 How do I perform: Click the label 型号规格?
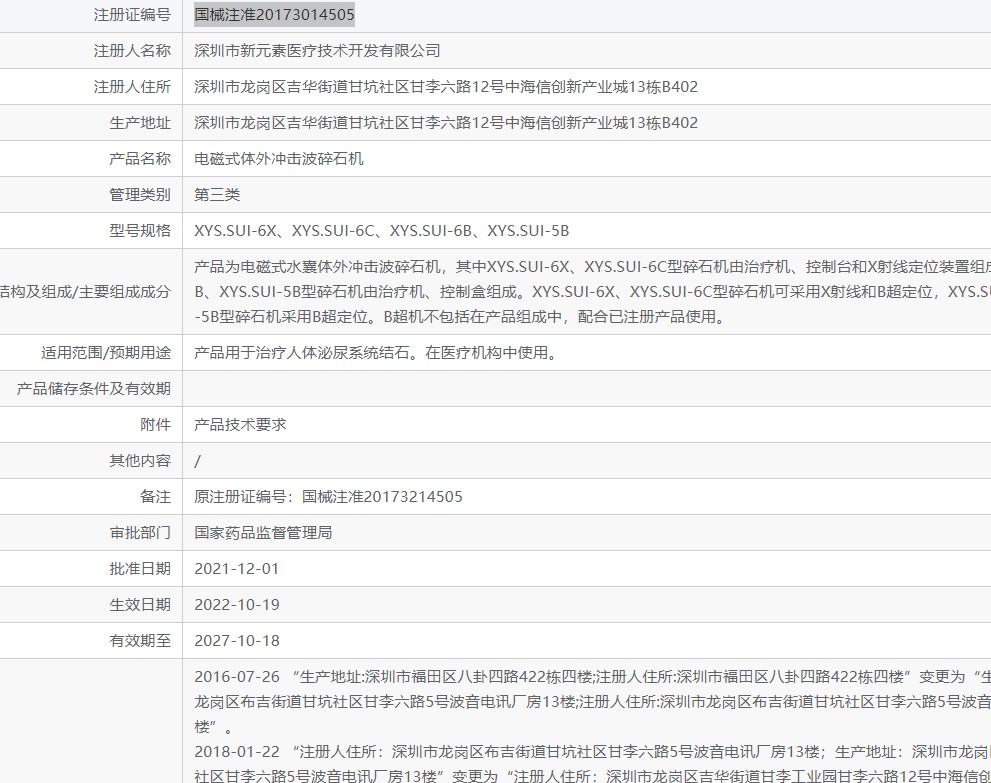pos(140,231)
